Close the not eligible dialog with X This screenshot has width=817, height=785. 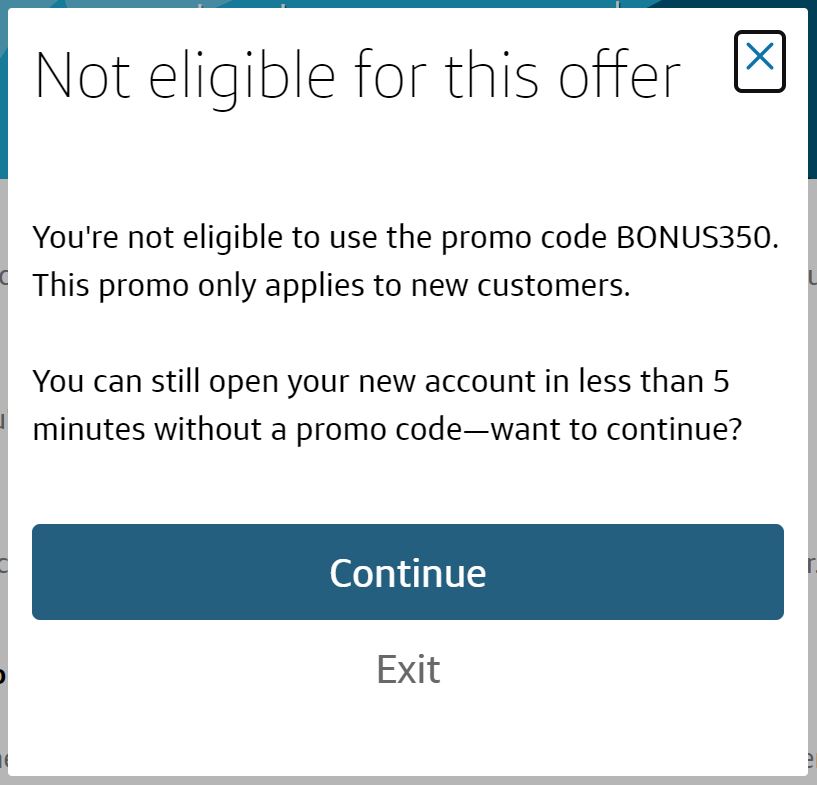759,60
